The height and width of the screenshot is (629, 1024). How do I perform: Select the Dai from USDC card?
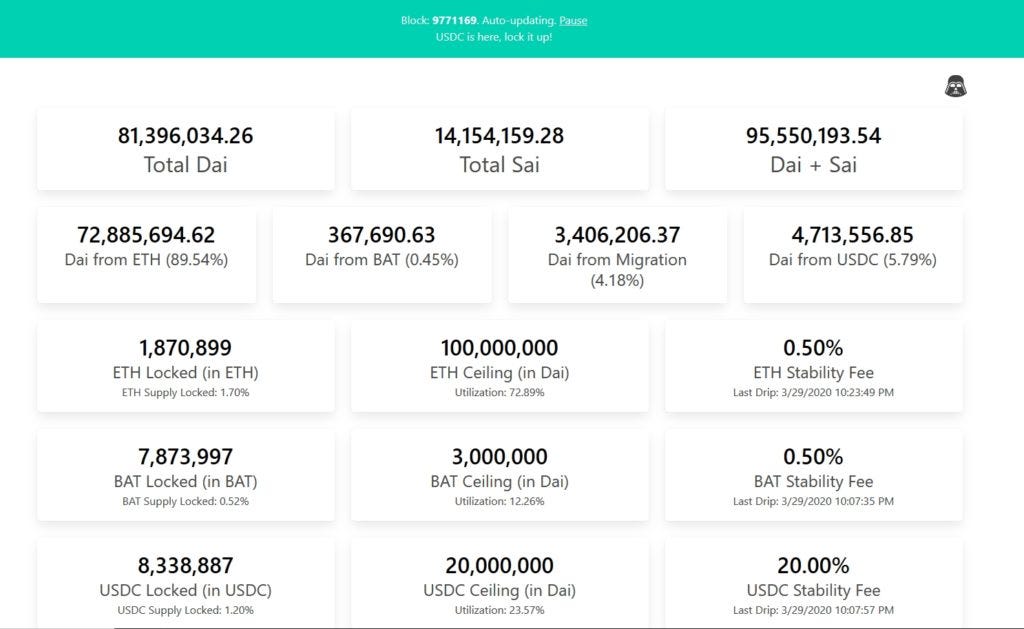click(853, 254)
